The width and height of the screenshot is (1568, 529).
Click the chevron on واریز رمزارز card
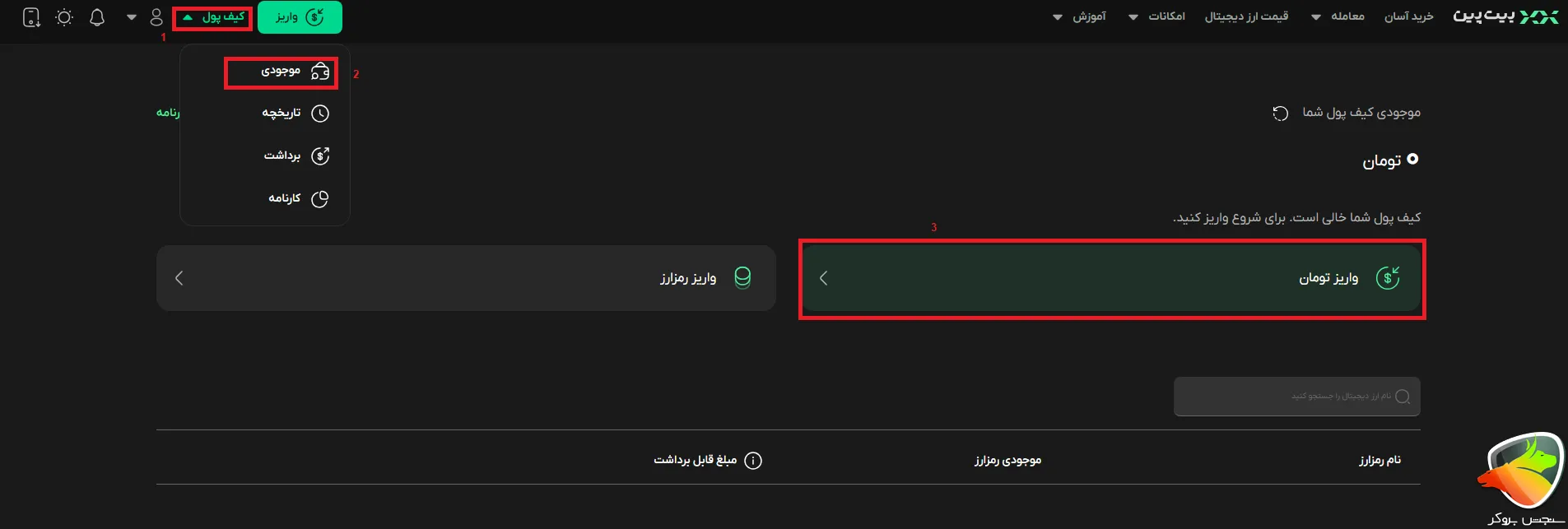pyautogui.click(x=179, y=278)
